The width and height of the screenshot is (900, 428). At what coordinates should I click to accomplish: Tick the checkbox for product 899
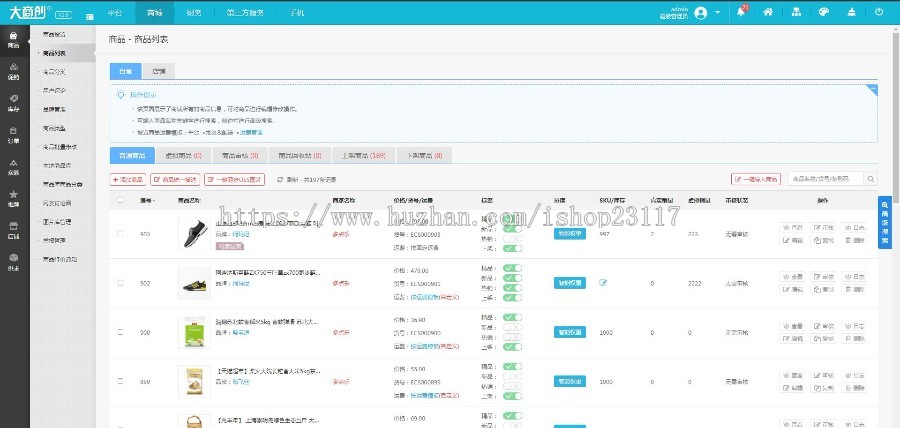point(120,382)
